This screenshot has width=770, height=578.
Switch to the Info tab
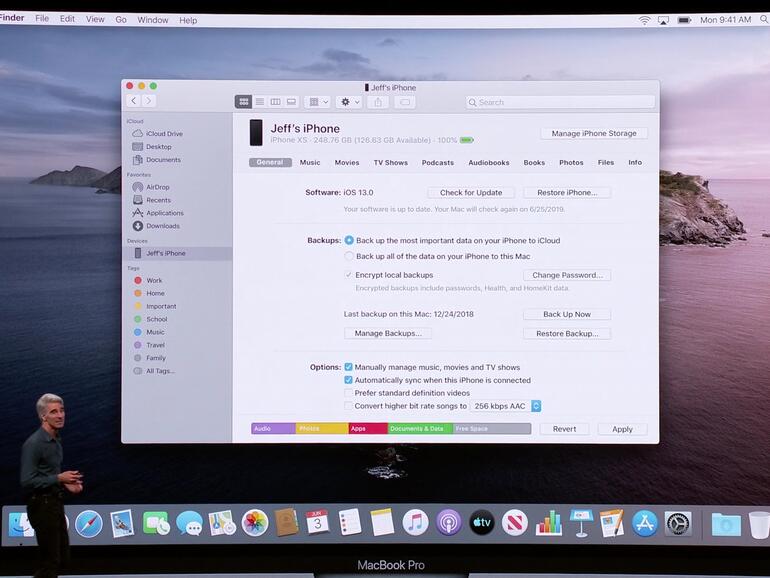[635, 163]
